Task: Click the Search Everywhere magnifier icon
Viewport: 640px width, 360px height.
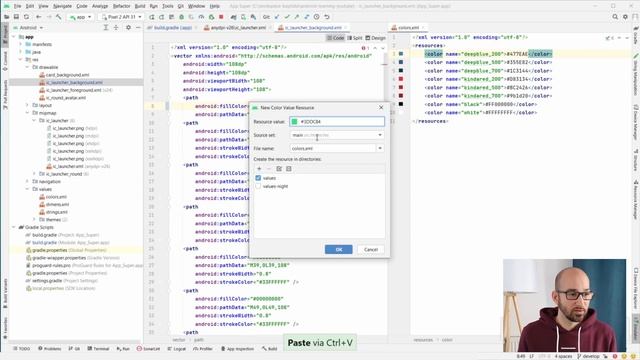Action: [x=615, y=17]
